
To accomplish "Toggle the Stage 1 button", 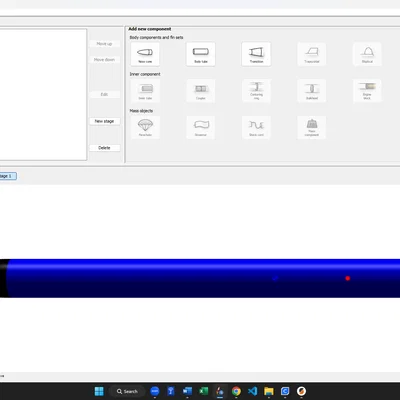I will tap(7, 176).
